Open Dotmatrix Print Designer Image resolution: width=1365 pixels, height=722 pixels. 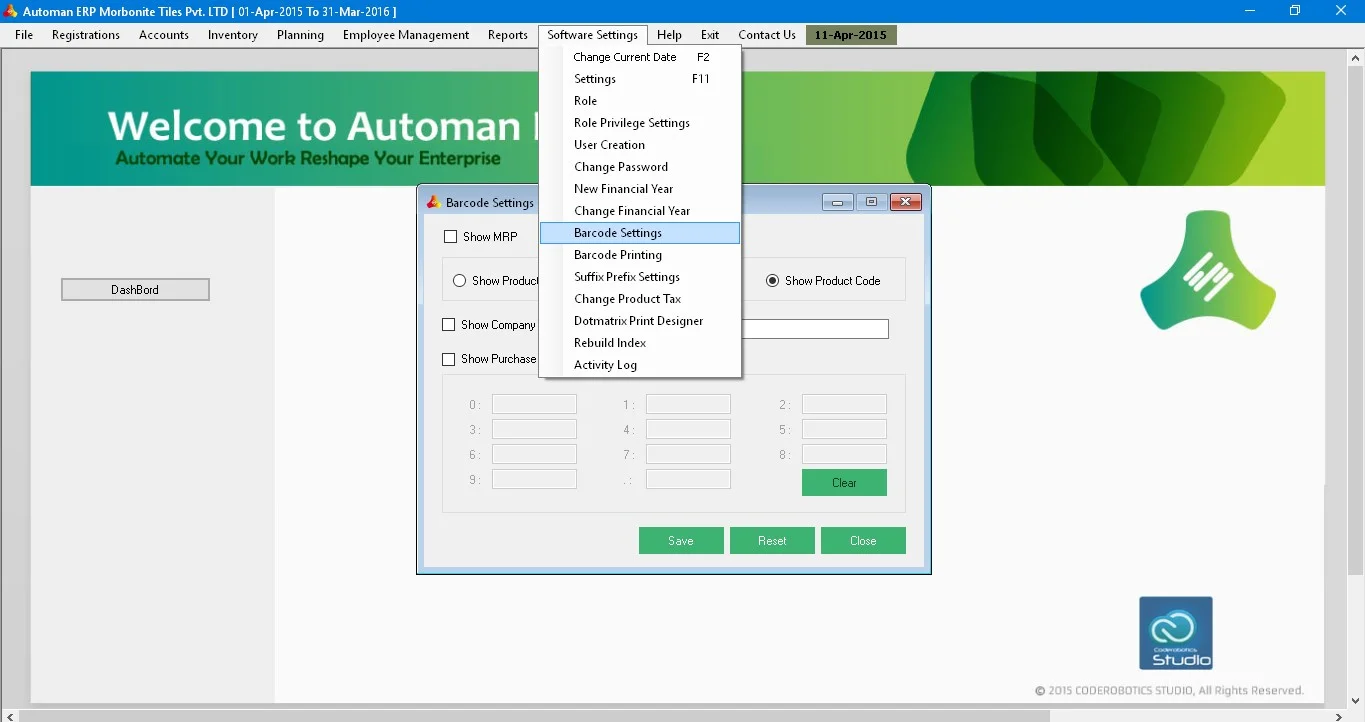click(x=640, y=321)
